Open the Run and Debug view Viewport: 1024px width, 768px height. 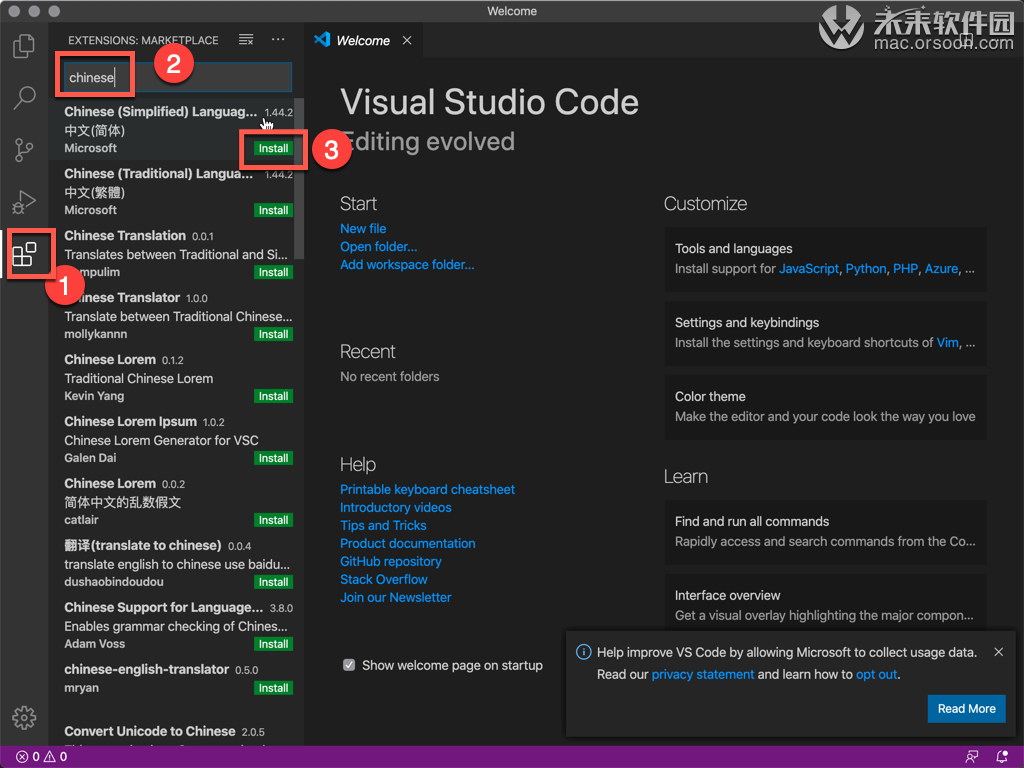(x=24, y=202)
